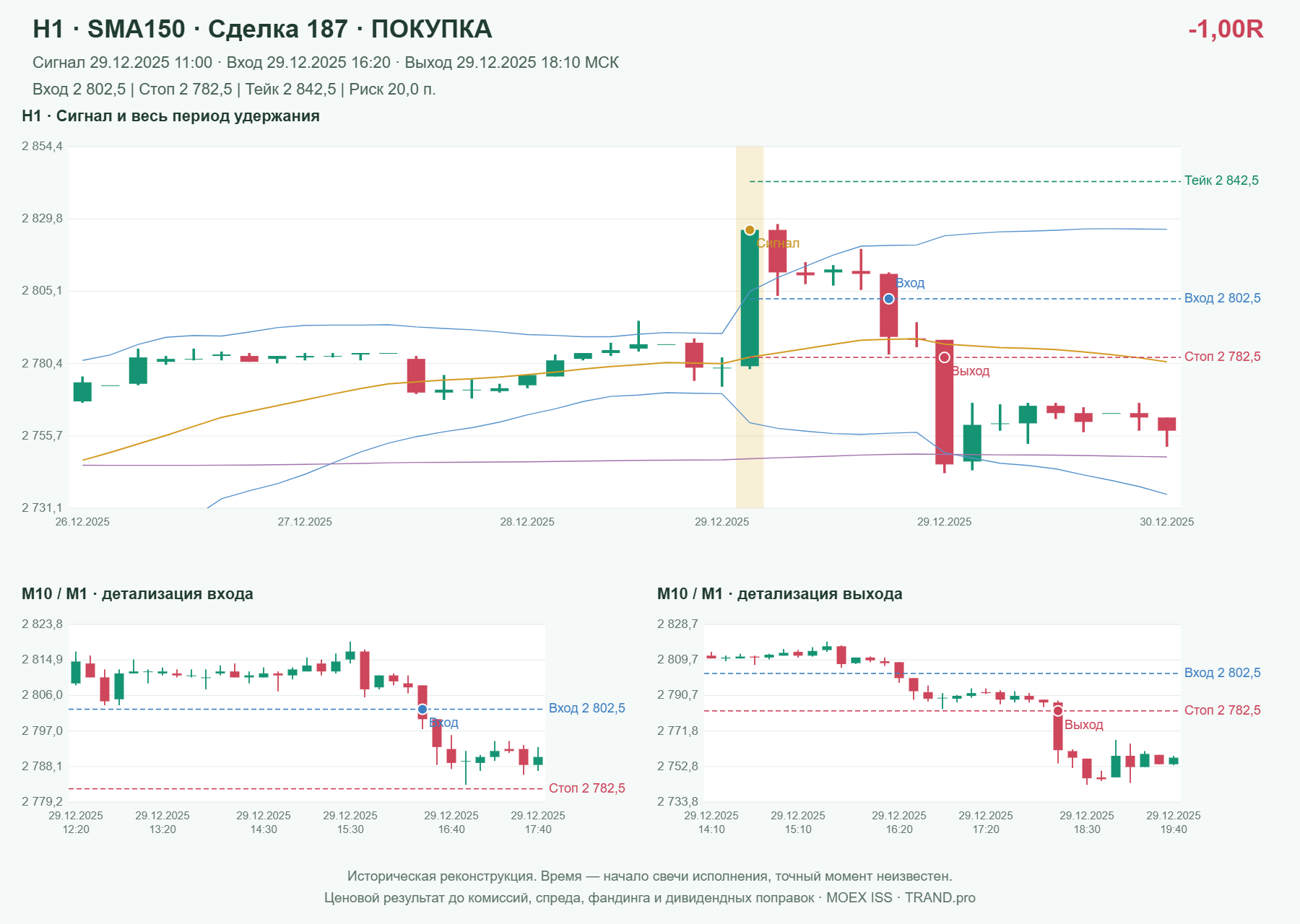Click the '2 823,8' y-axis label in entry chart
The image size is (1300, 924).
(x=42, y=624)
